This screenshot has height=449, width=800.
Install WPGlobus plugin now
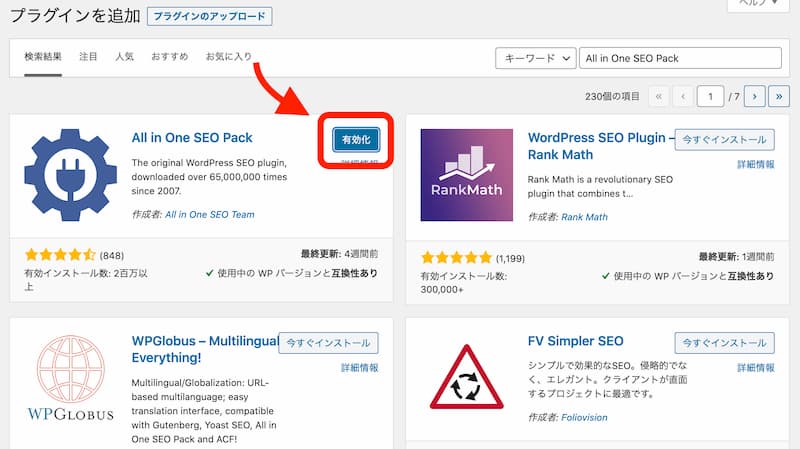328,343
